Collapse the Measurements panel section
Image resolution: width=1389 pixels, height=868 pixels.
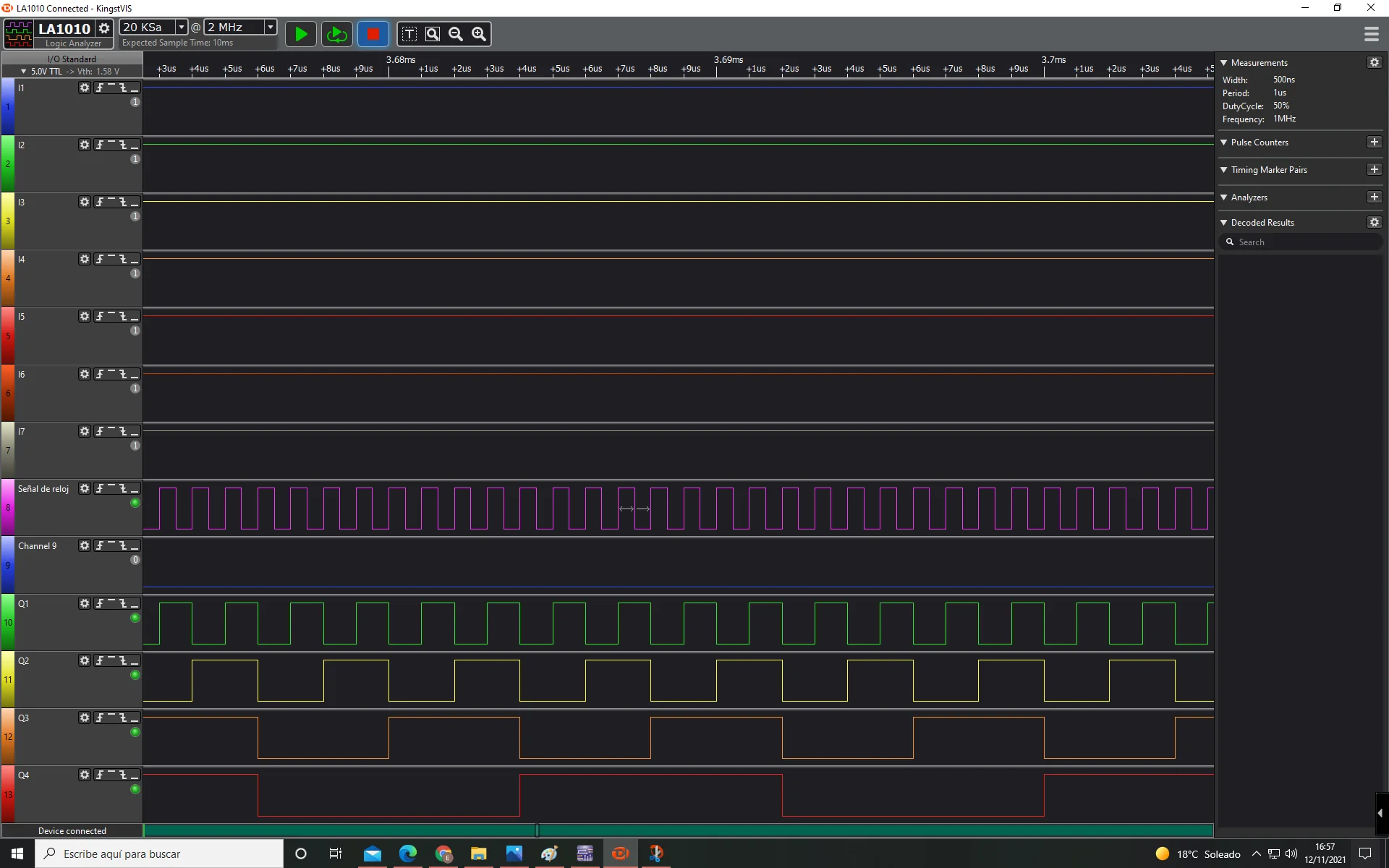[1224, 63]
